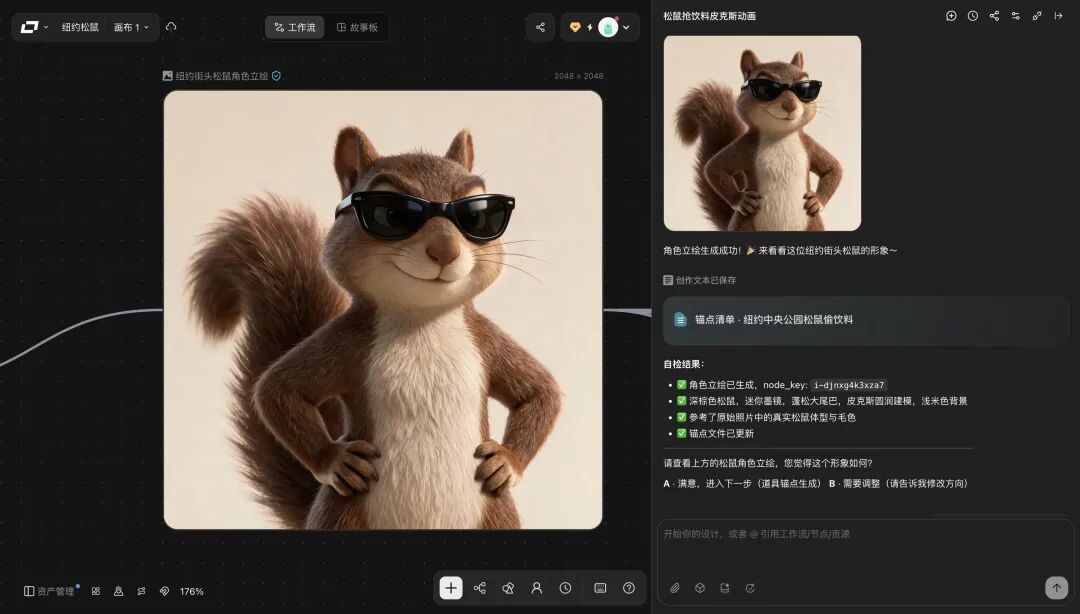Click the attachment paperclip icon
Viewport: 1080px width, 614px height.
click(675, 588)
